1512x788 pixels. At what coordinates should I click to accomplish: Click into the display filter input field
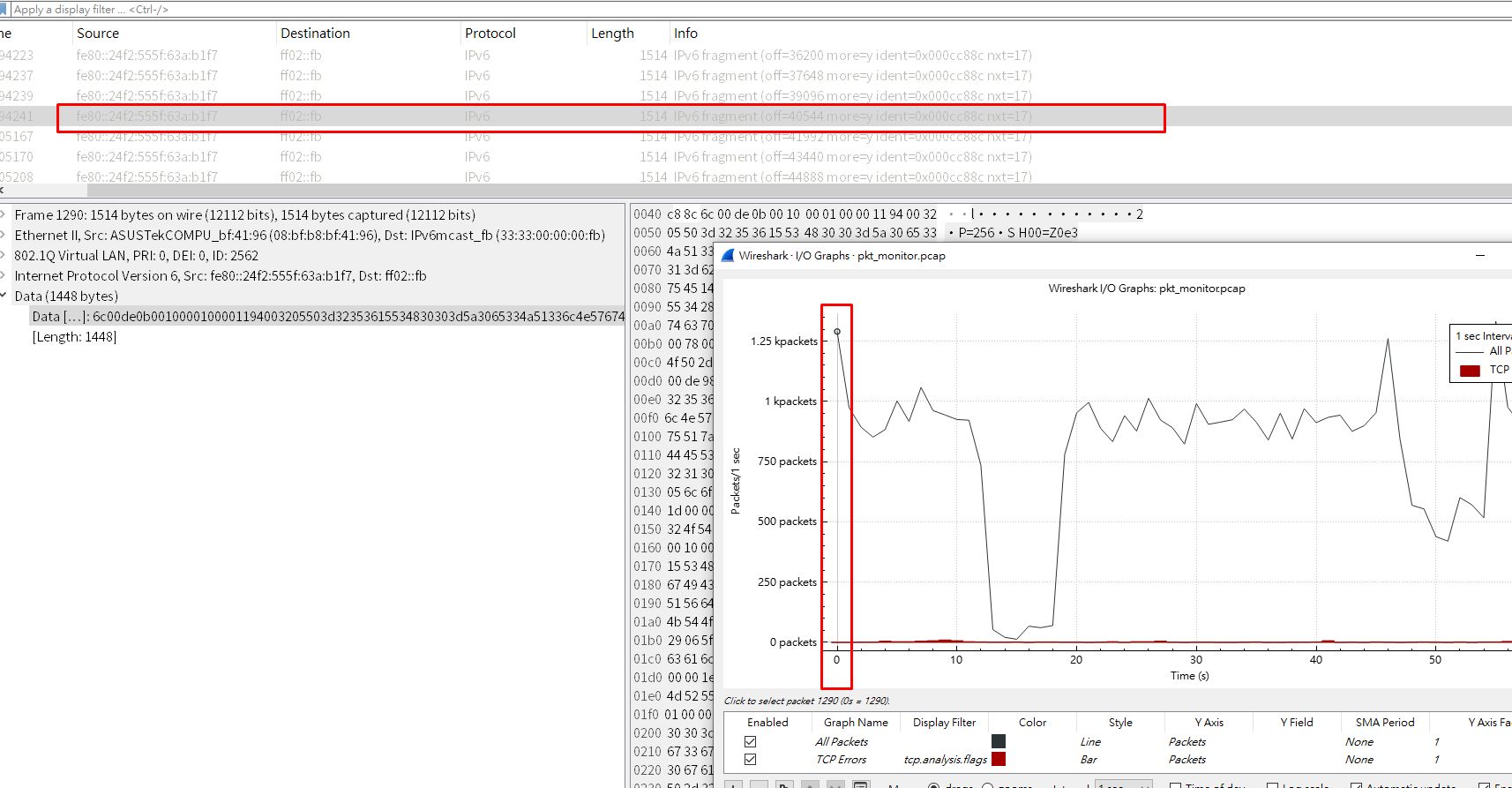coord(353,9)
